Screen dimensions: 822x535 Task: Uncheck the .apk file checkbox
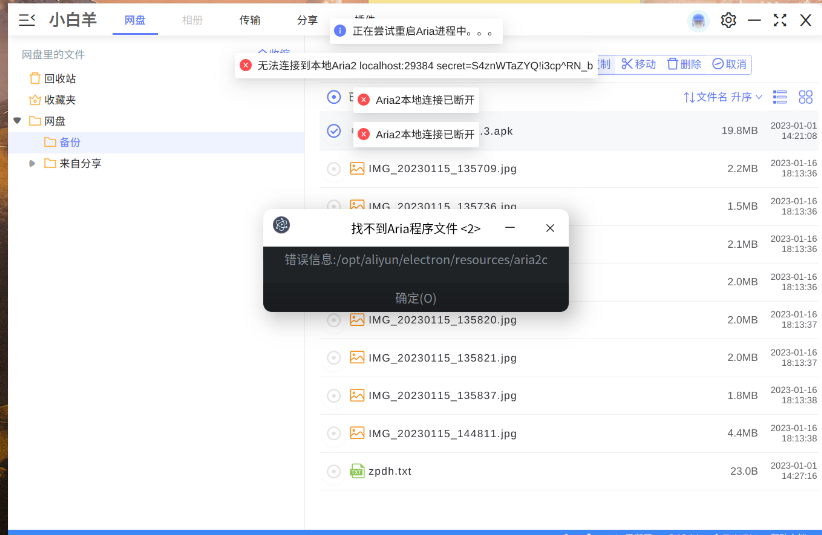click(x=334, y=131)
